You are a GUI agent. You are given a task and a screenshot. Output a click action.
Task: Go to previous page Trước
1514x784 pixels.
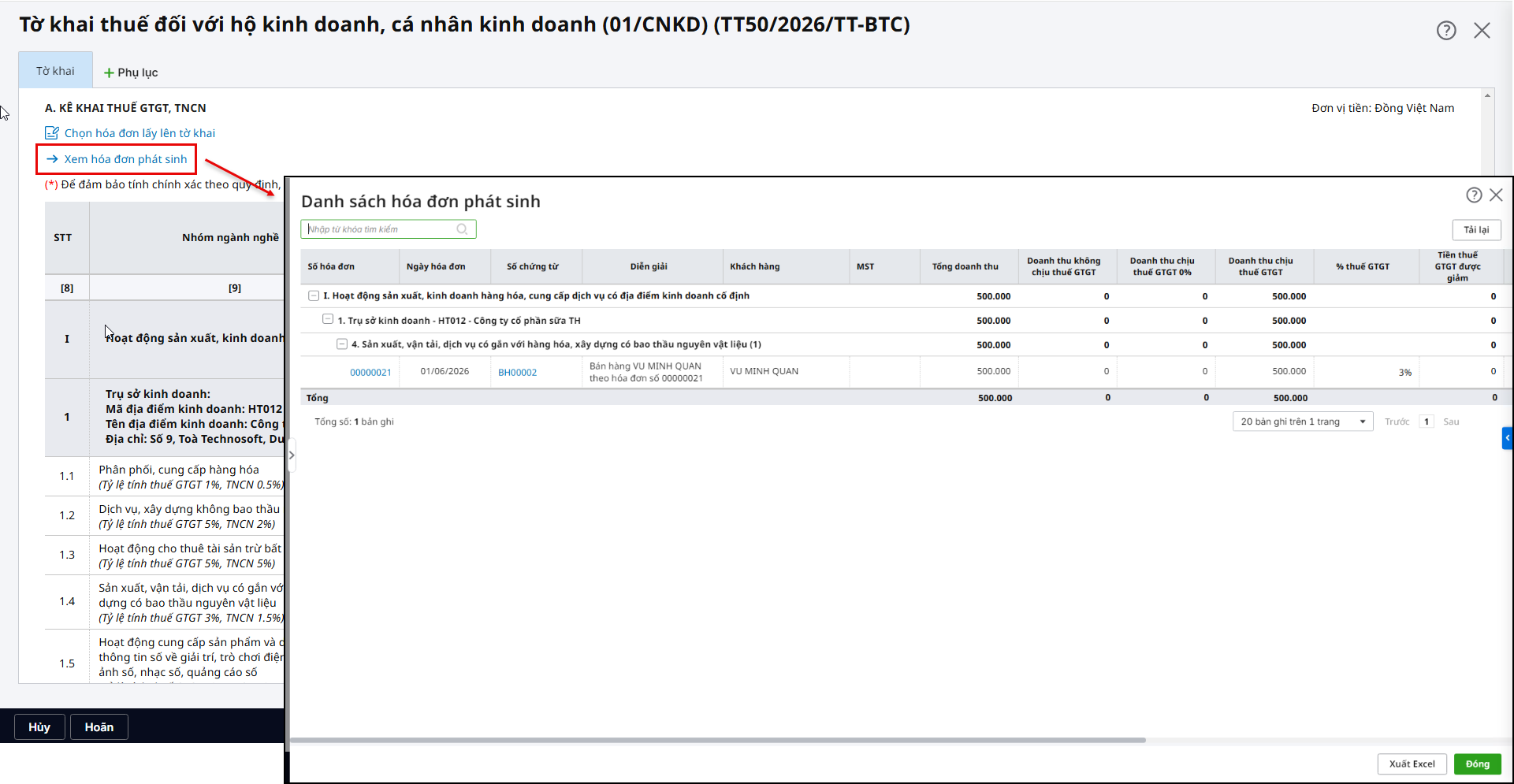coord(1397,422)
